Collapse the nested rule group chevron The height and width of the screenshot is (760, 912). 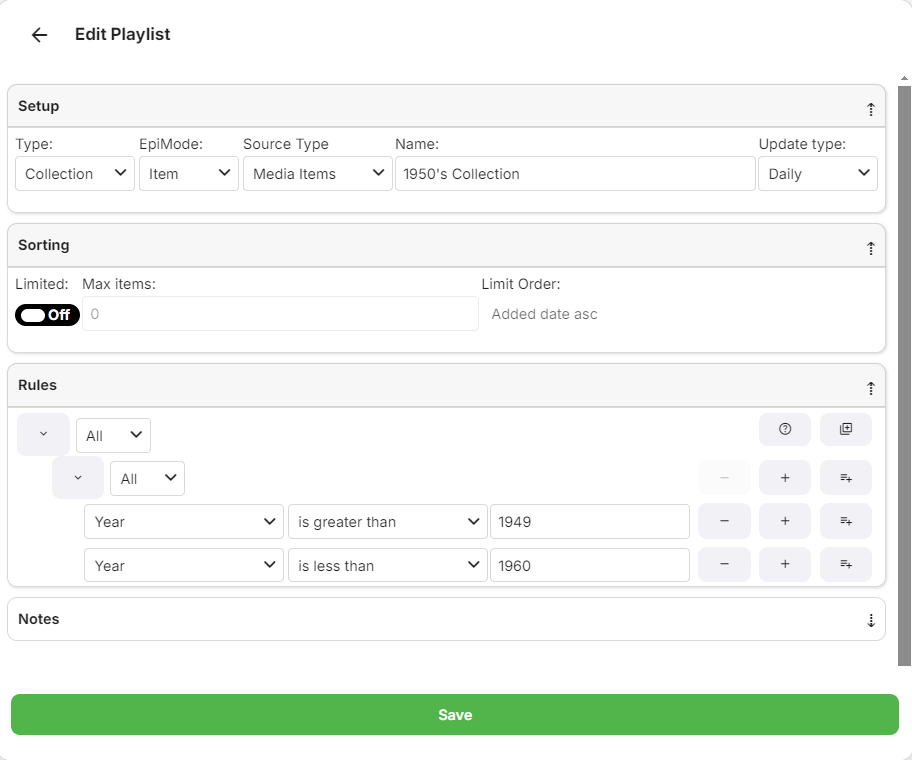[x=78, y=478]
